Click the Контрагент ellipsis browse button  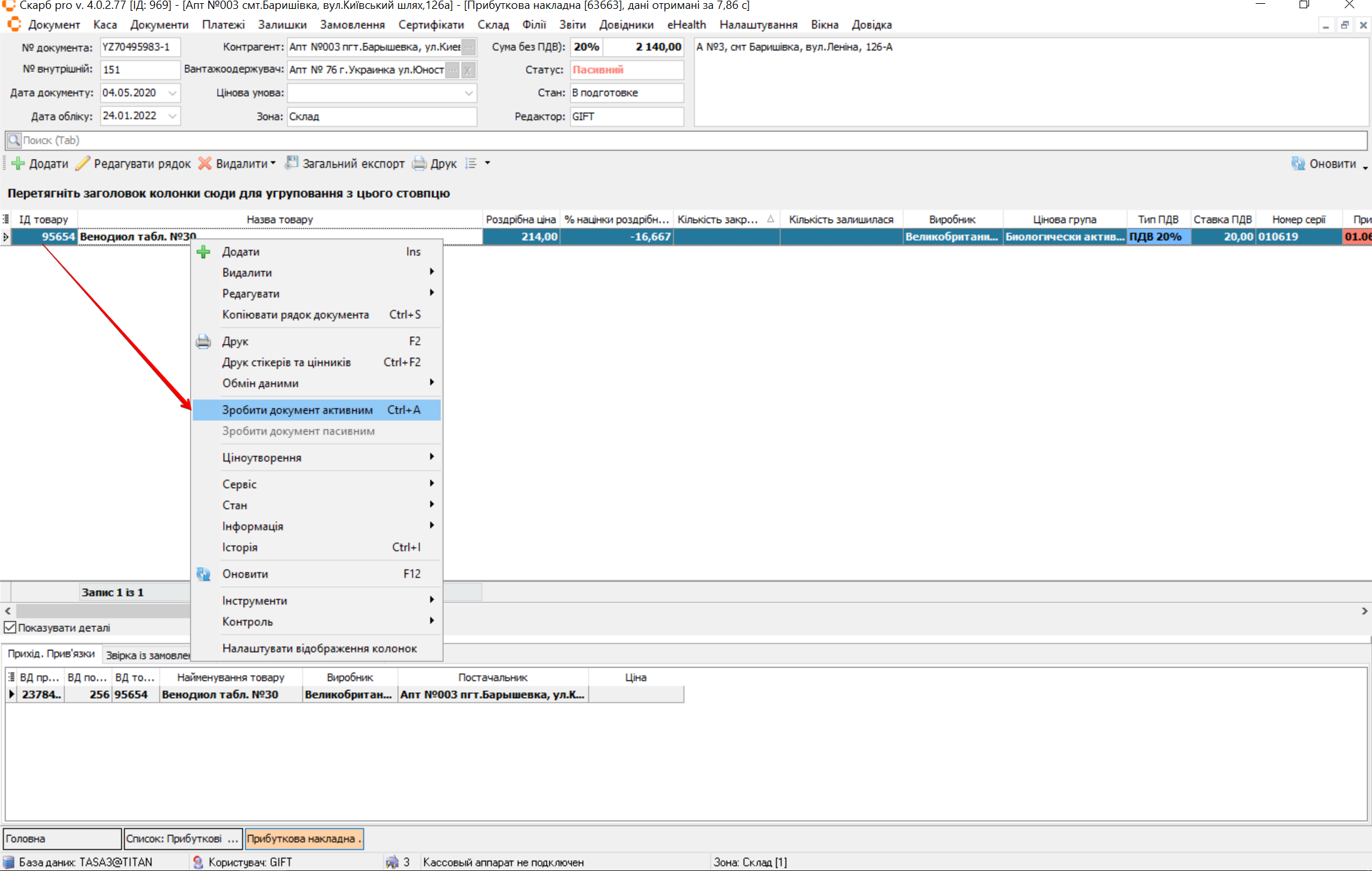point(468,47)
